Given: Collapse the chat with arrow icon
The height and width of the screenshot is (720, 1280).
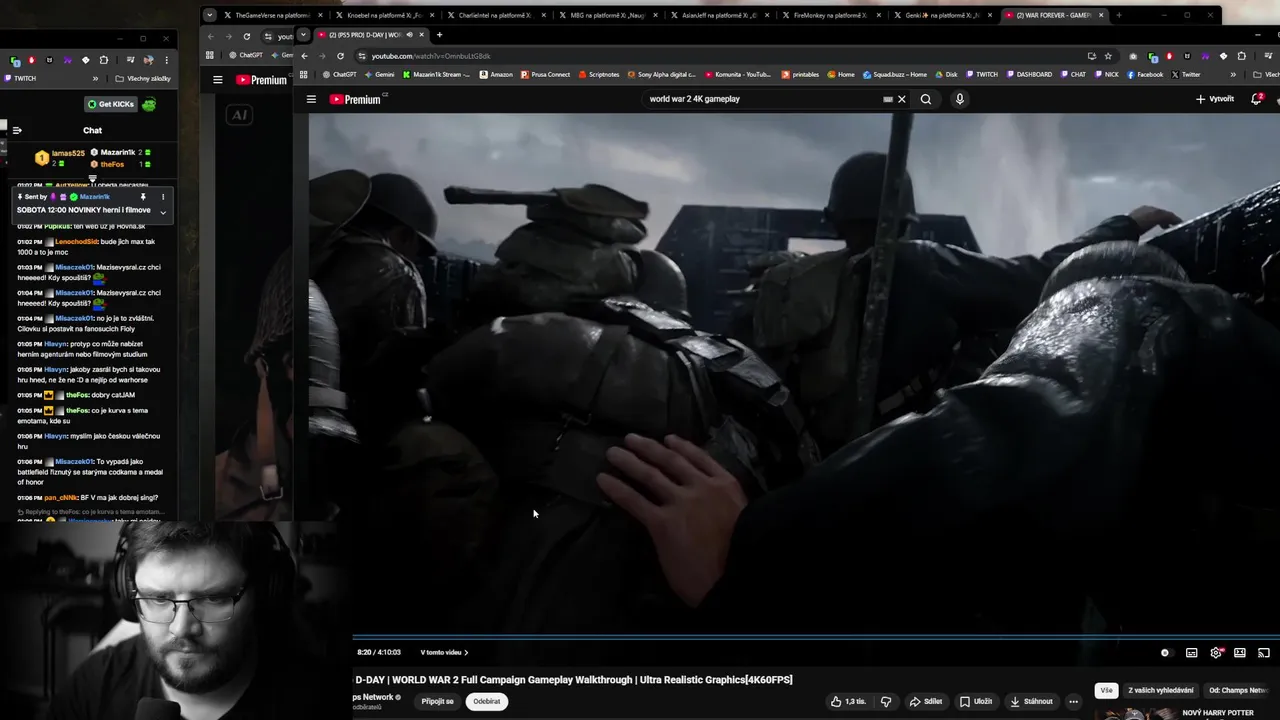Looking at the screenshot, I should pyautogui.click(x=17, y=130).
